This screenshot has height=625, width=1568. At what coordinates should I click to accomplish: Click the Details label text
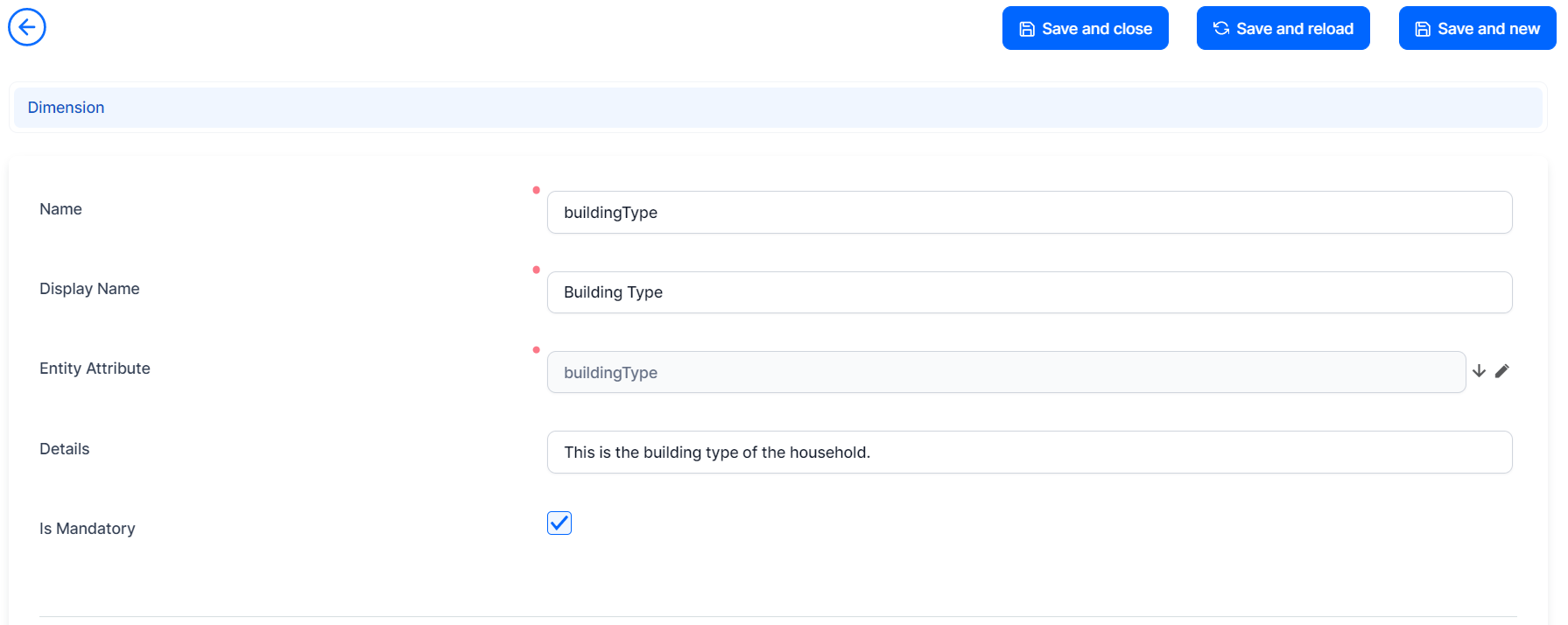(x=64, y=449)
